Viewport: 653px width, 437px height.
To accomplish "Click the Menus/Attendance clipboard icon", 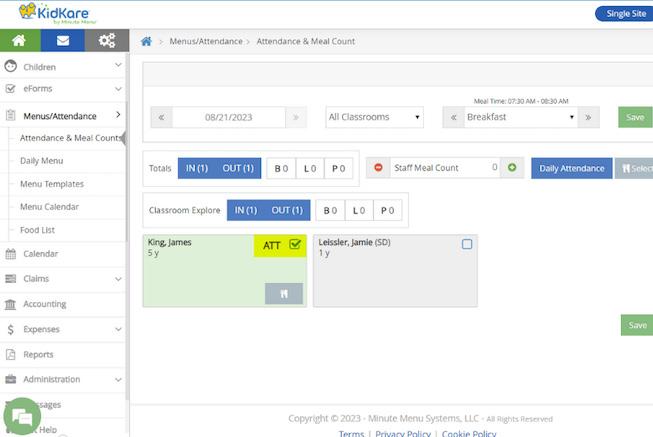I will pos(10,115).
